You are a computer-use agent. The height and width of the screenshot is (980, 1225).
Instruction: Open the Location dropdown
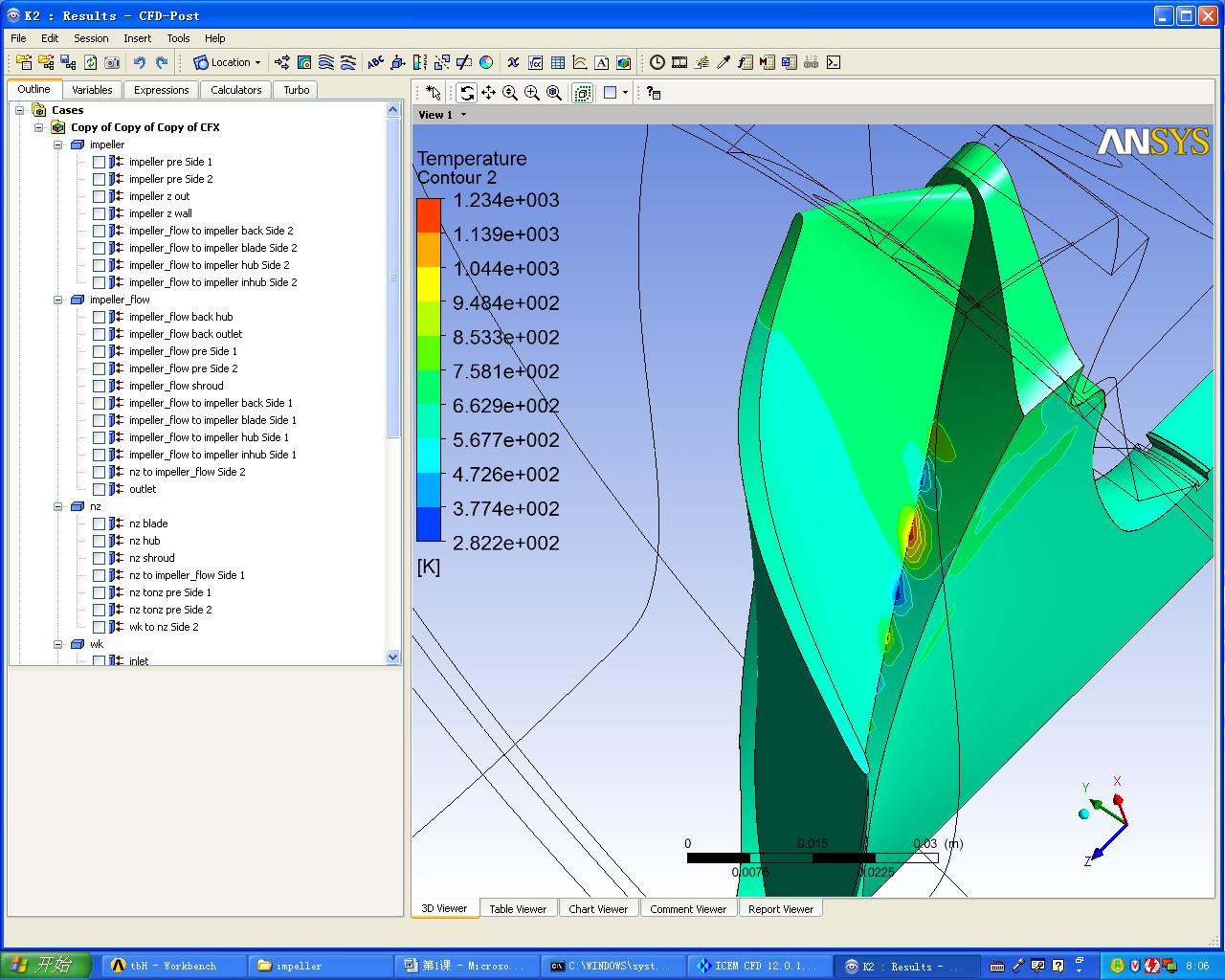click(228, 62)
